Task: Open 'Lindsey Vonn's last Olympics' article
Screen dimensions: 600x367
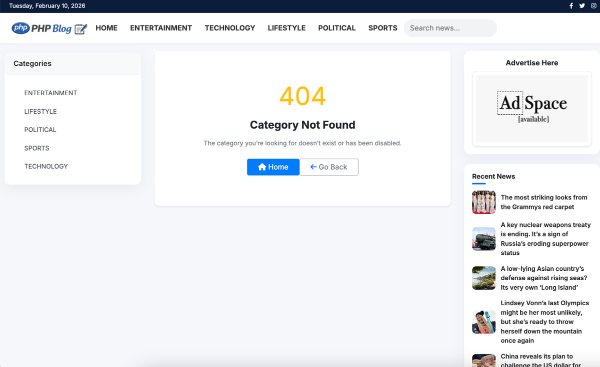Action: [x=545, y=322]
